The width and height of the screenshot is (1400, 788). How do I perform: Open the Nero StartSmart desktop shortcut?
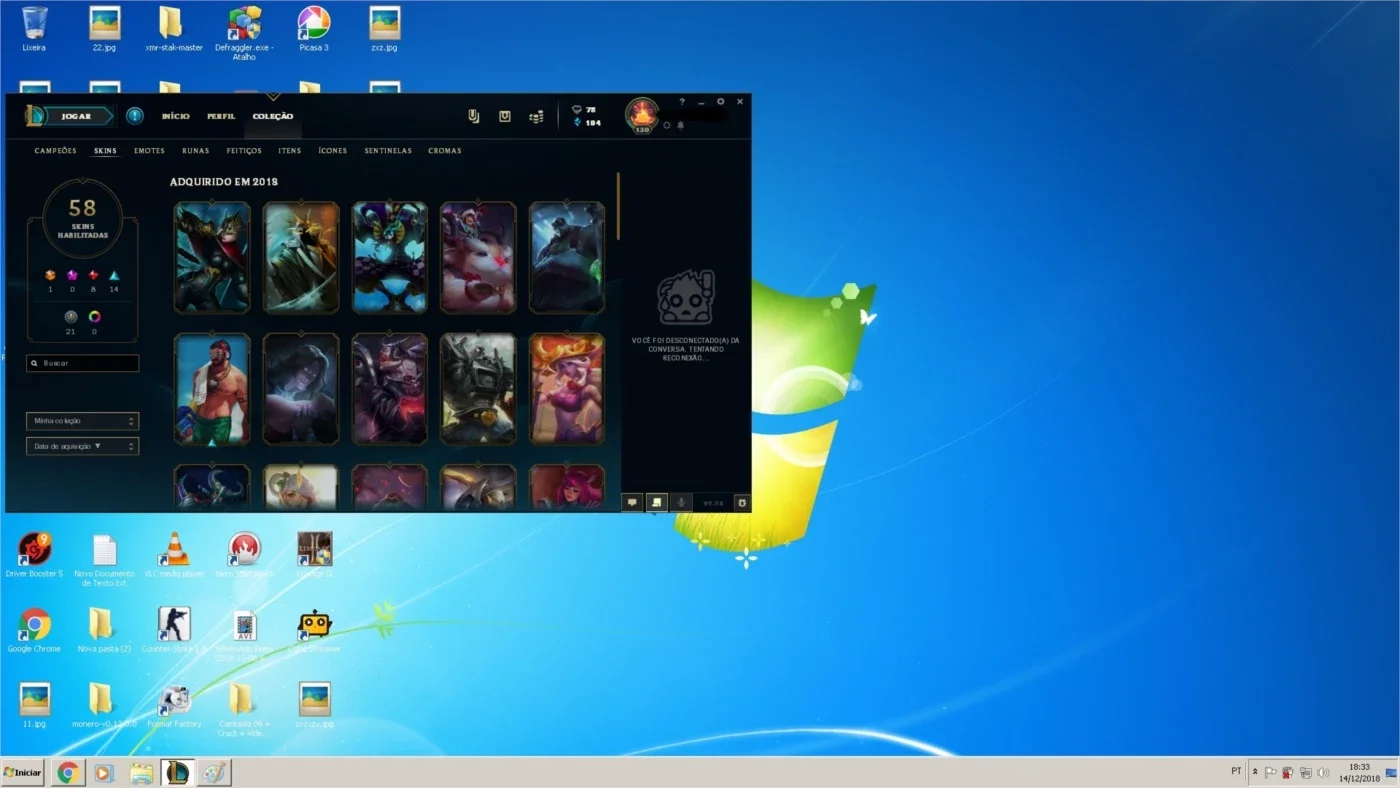tap(244, 555)
